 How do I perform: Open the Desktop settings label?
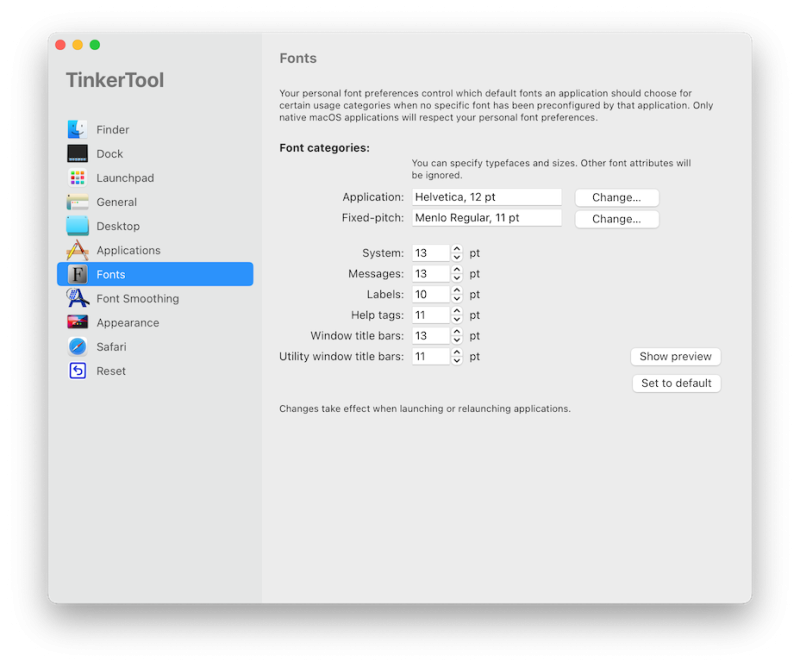[118, 226]
